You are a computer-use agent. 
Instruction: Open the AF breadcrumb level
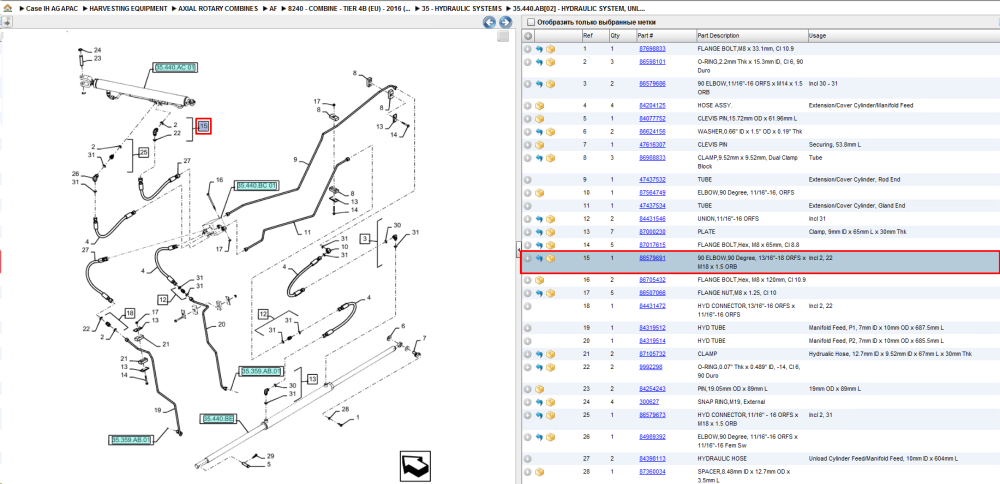[273, 9]
